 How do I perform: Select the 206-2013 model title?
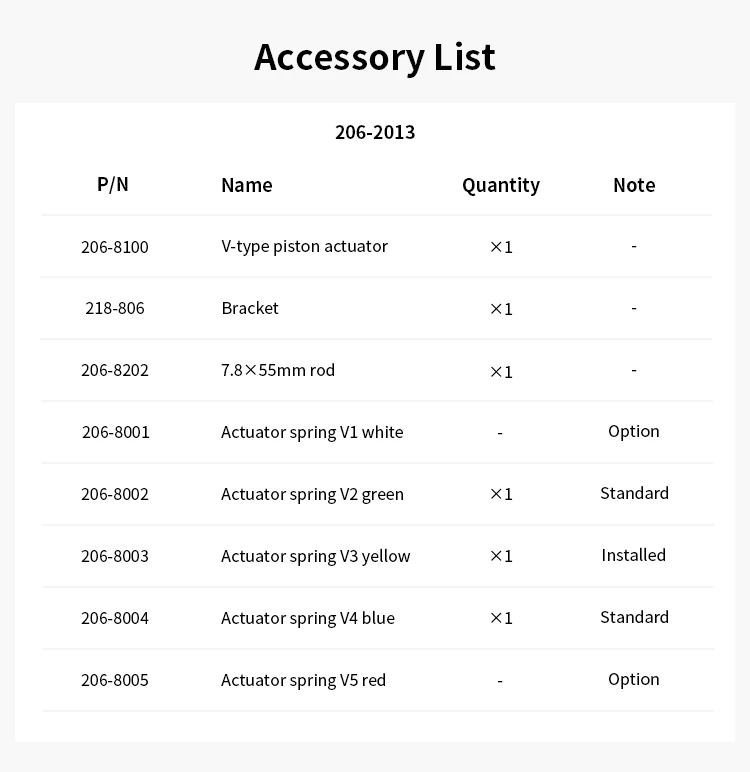(x=375, y=132)
